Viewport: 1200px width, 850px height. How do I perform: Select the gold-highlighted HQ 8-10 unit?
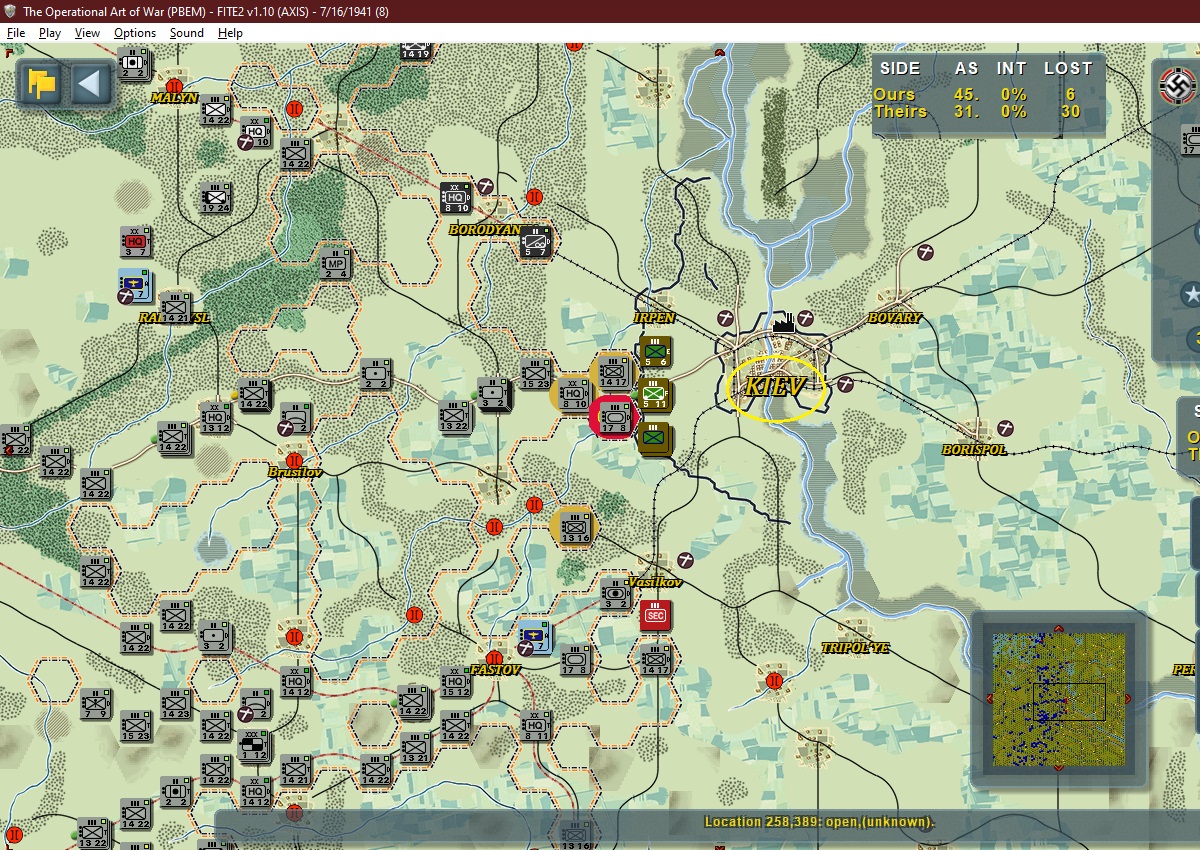coord(573,395)
